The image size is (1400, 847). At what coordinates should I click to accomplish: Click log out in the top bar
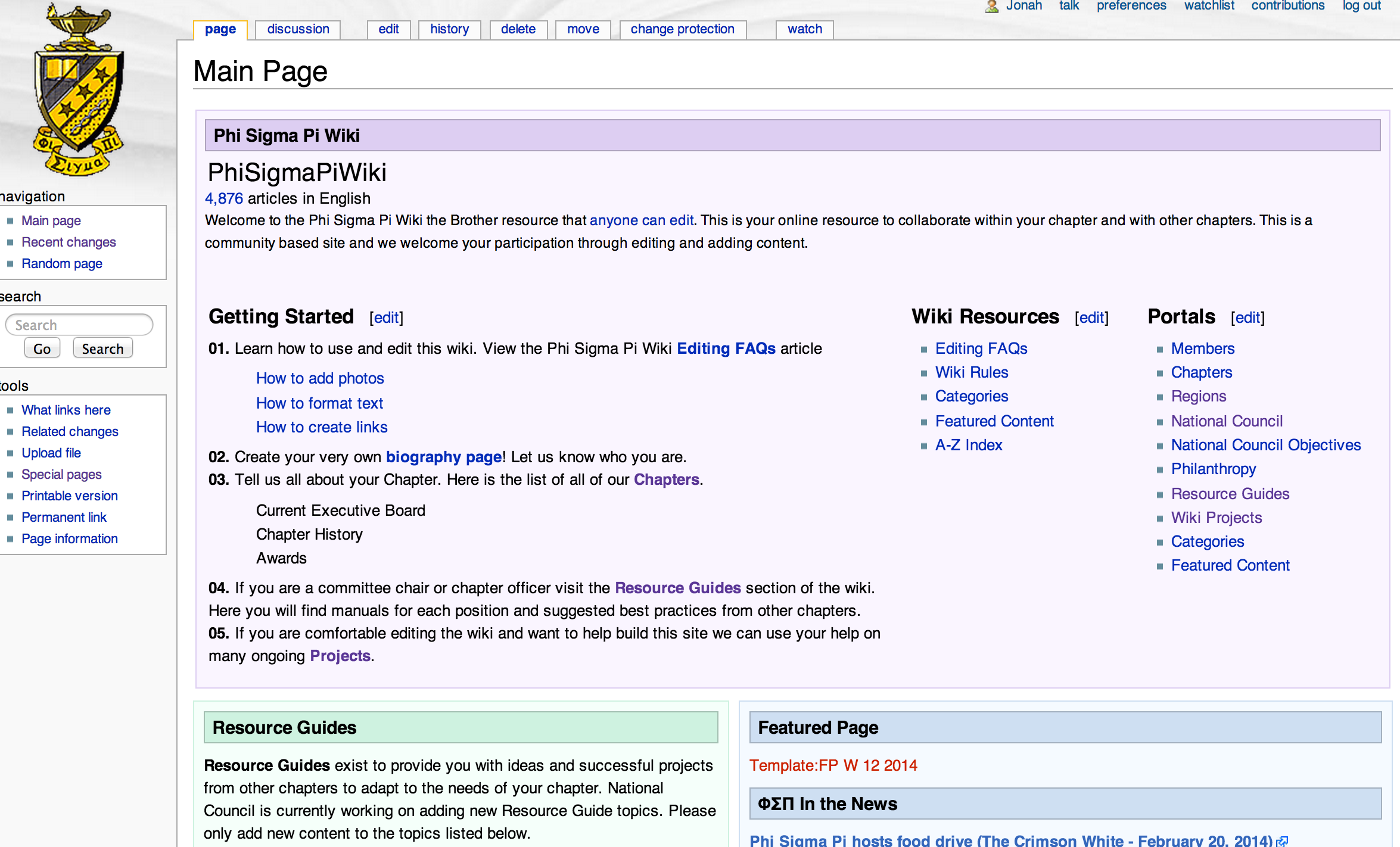tap(1361, 6)
